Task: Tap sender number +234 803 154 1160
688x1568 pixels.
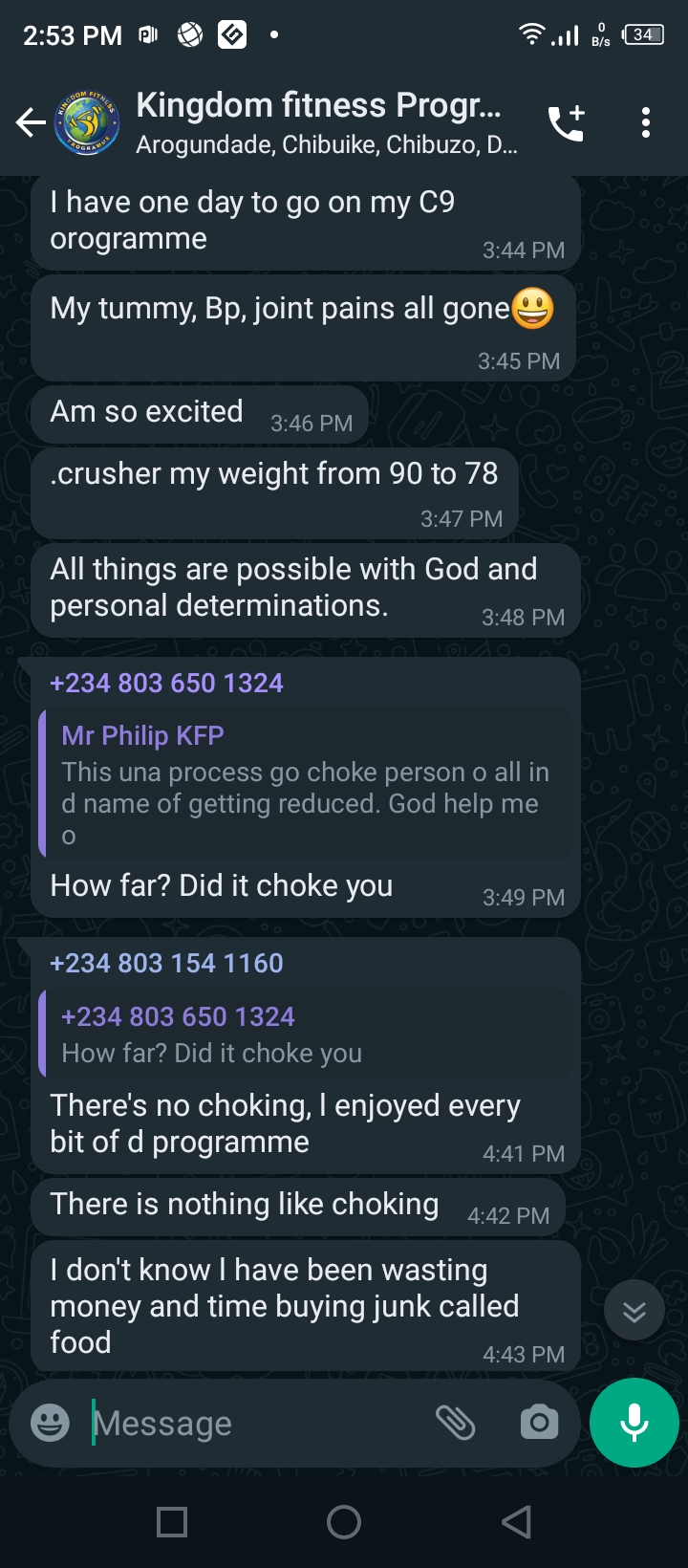Action: [x=166, y=963]
